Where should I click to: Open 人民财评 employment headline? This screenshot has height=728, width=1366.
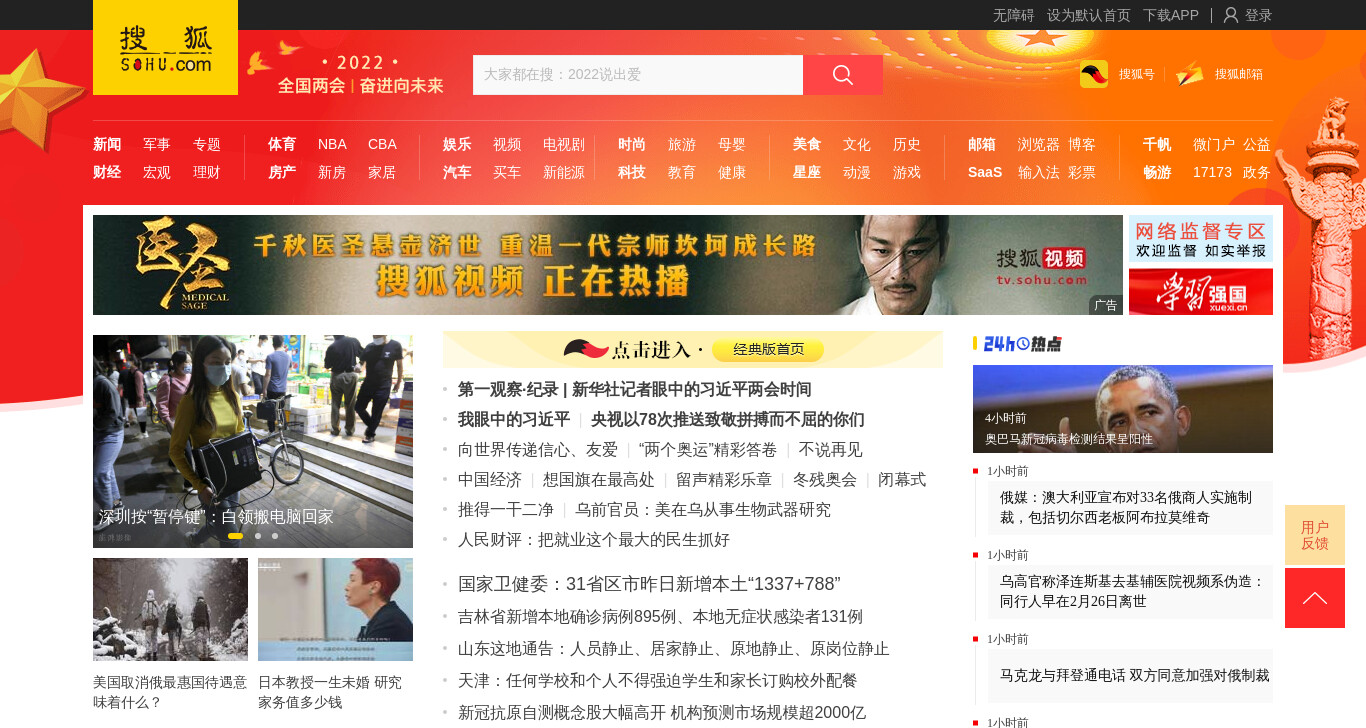594,539
